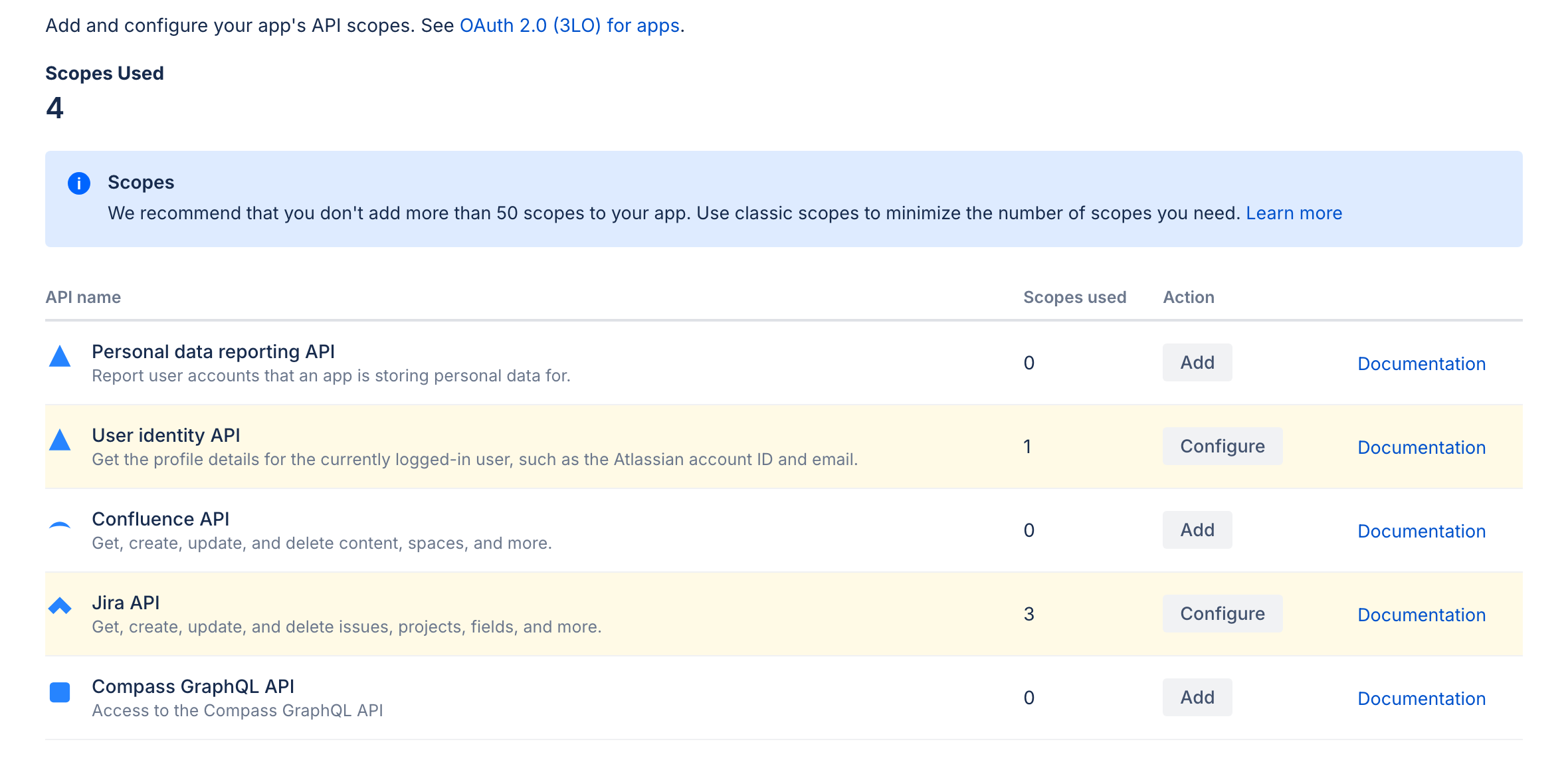This screenshot has height=784, width=1568.
Task: Click the Jira API description text
Action: 346,627
